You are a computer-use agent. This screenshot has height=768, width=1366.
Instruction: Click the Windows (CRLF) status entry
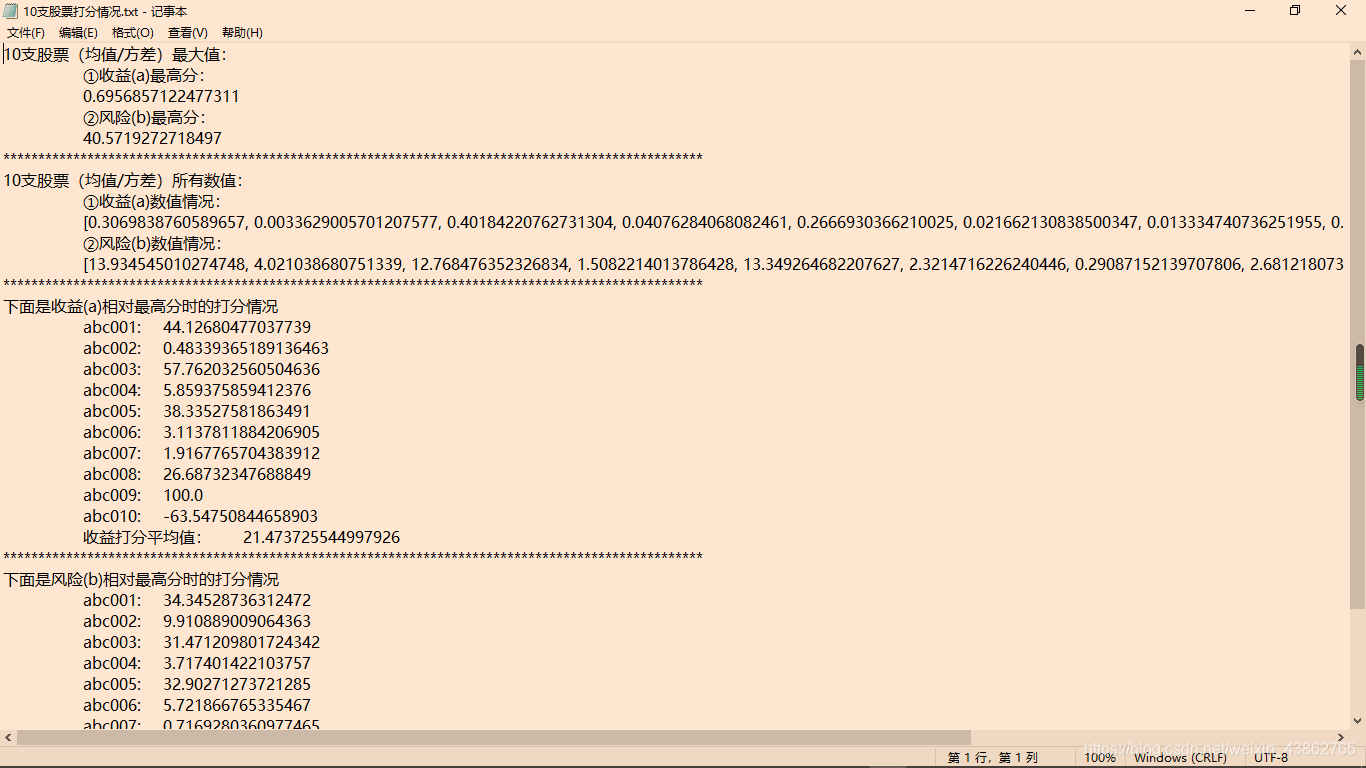click(1180, 758)
